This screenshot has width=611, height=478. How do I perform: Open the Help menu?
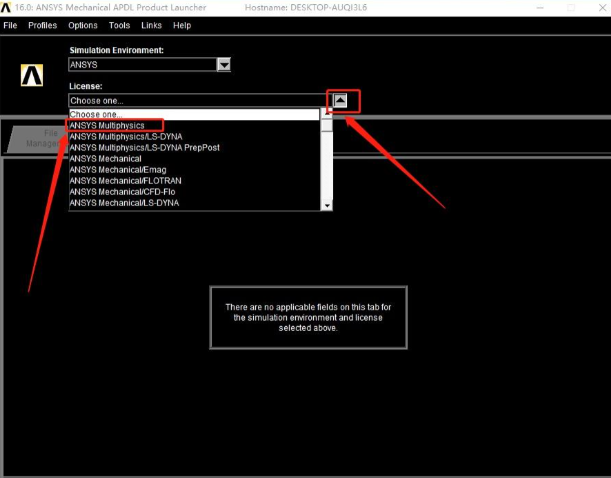pos(182,25)
